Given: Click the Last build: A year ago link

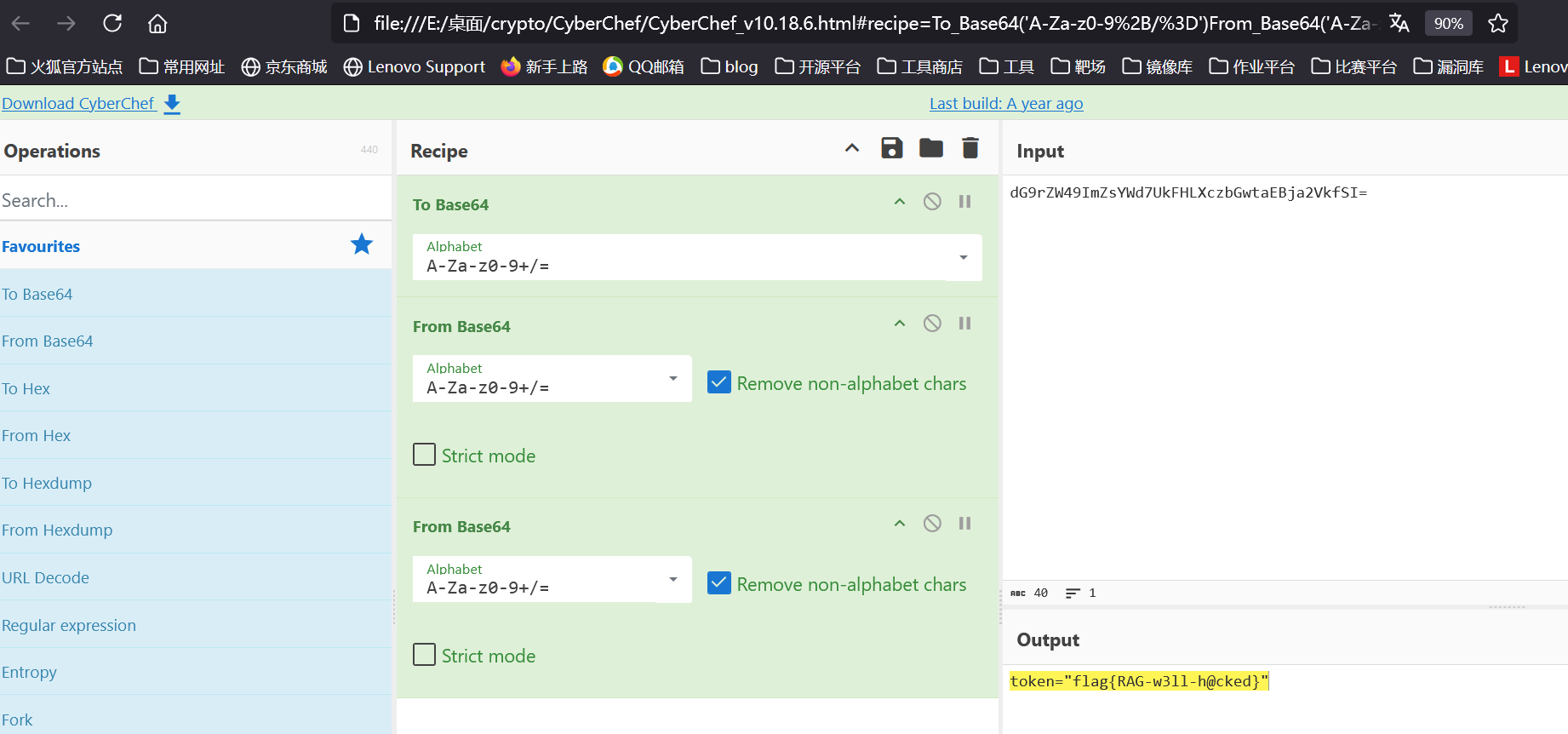Looking at the screenshot, I should point(1006,104).
